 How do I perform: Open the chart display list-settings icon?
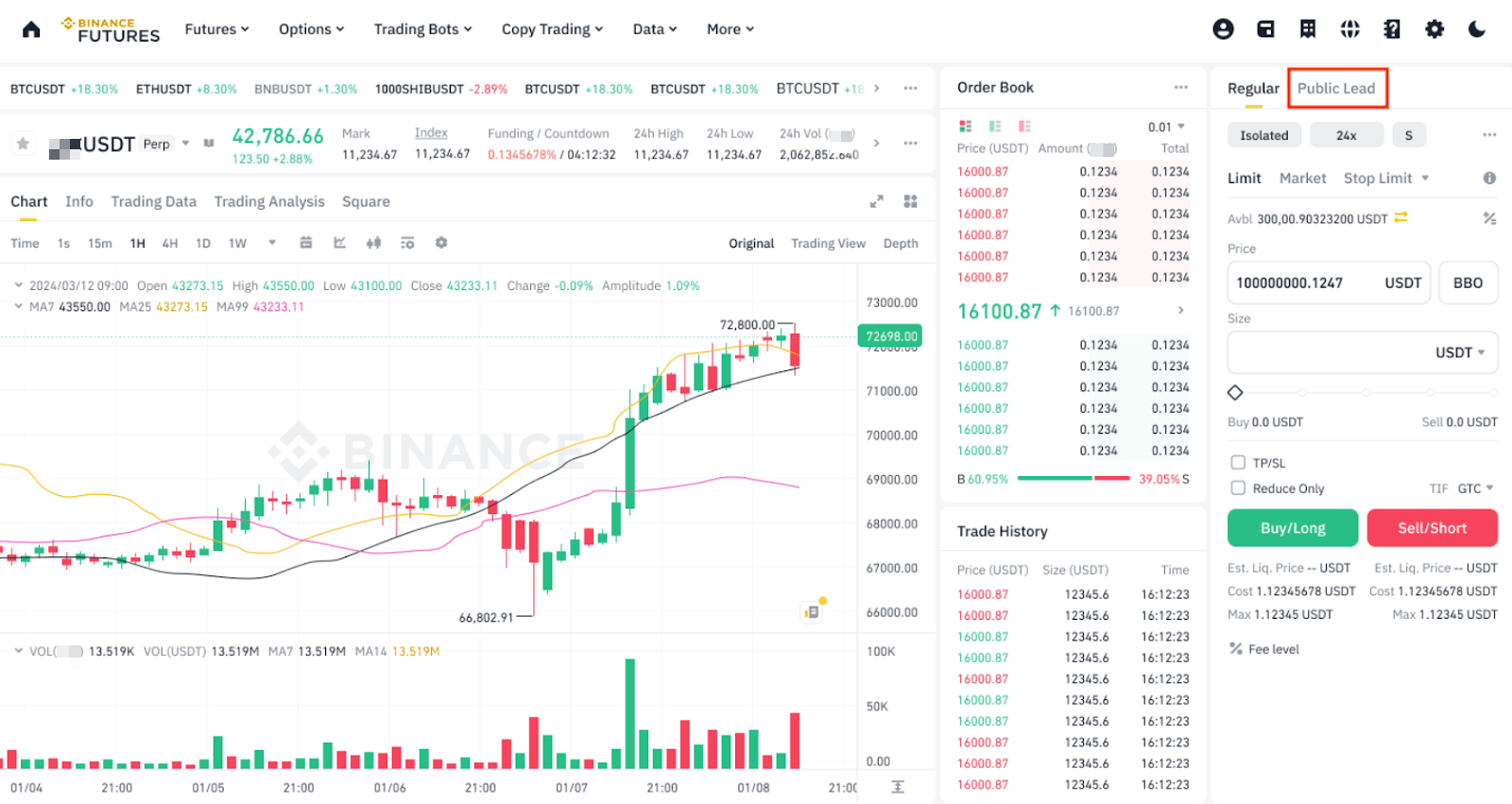point(407,243)
